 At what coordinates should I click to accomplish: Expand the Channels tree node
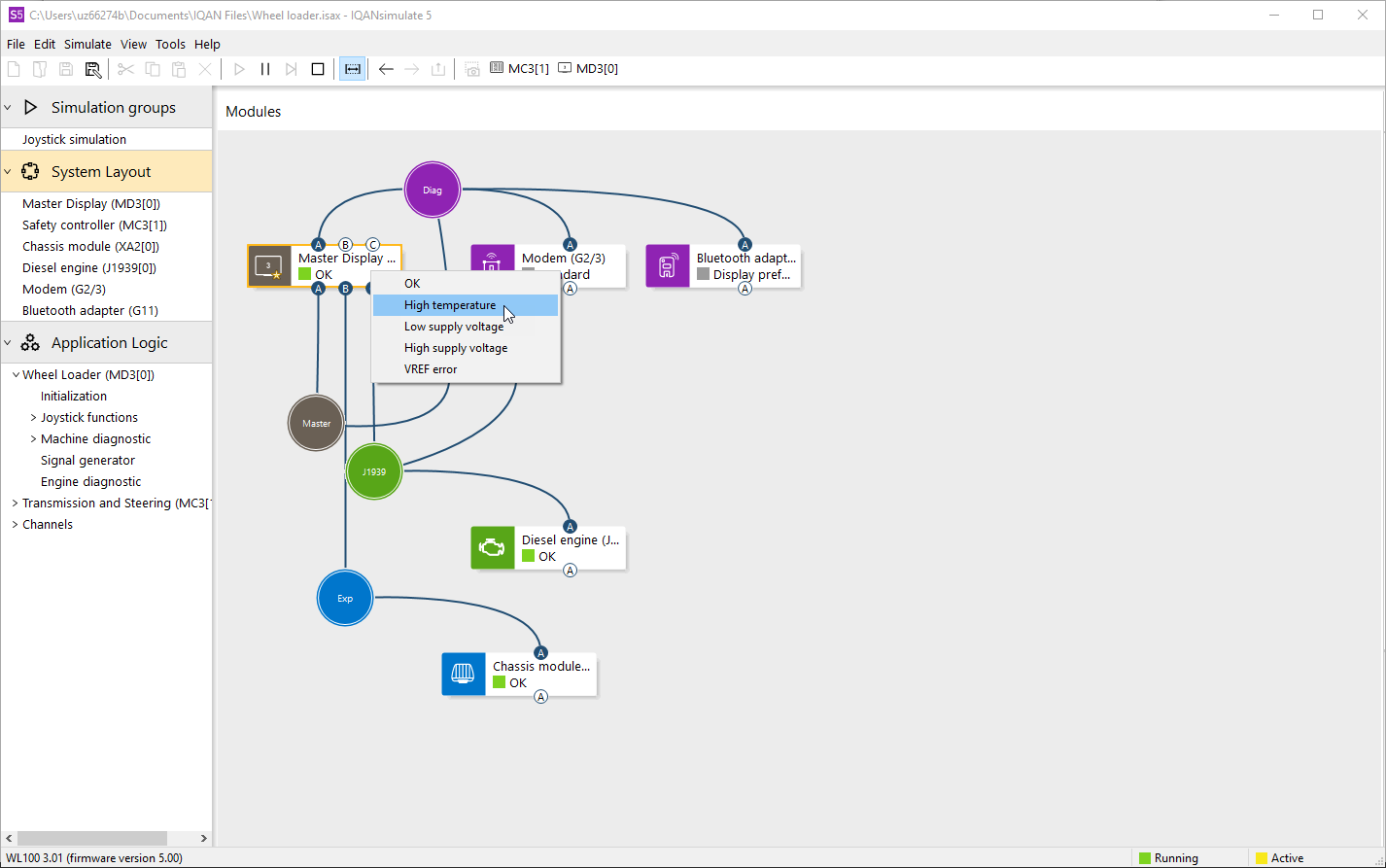click(x=16, y=525)
